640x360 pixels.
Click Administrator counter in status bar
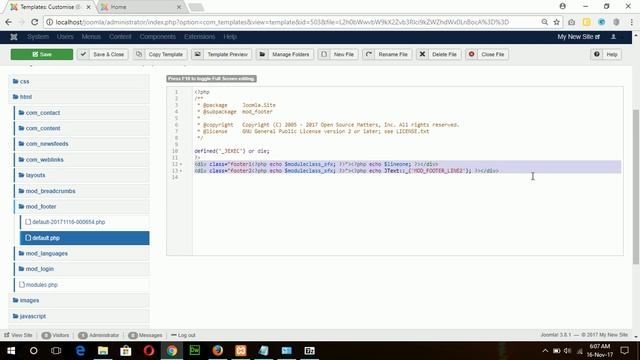99,335
